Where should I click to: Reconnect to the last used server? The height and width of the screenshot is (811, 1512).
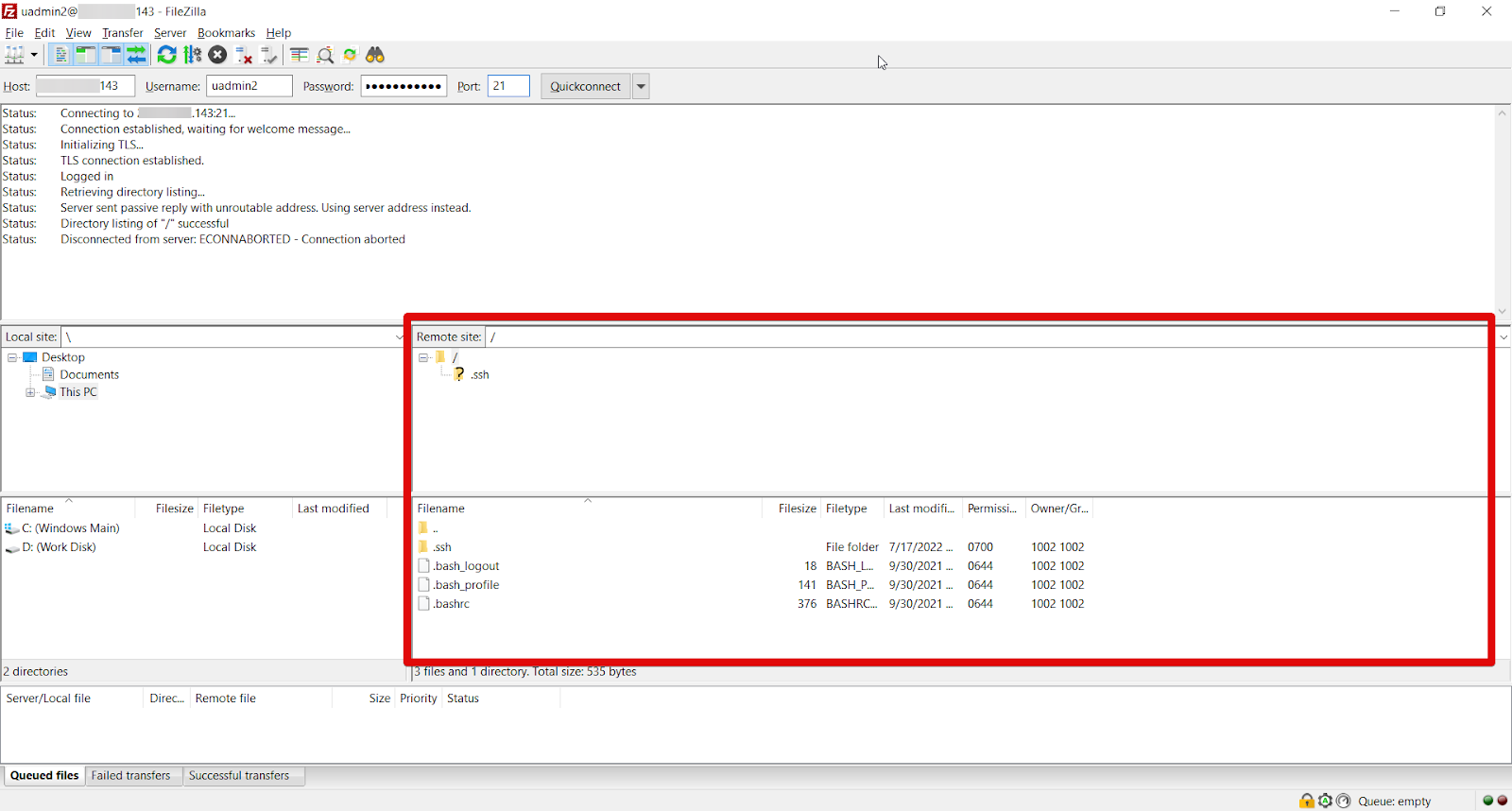pyautogui.click(x=268, y=55)
